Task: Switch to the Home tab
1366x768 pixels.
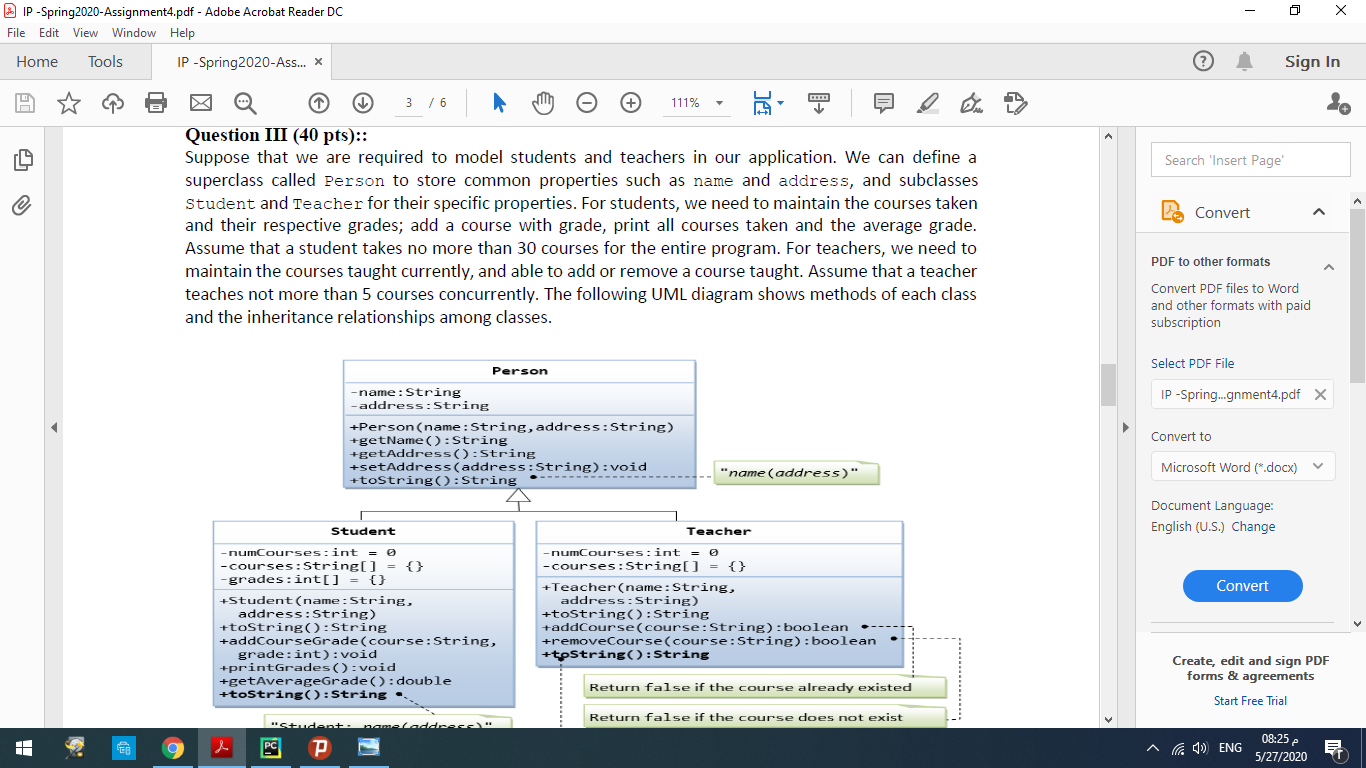Action: click(37, 62)
